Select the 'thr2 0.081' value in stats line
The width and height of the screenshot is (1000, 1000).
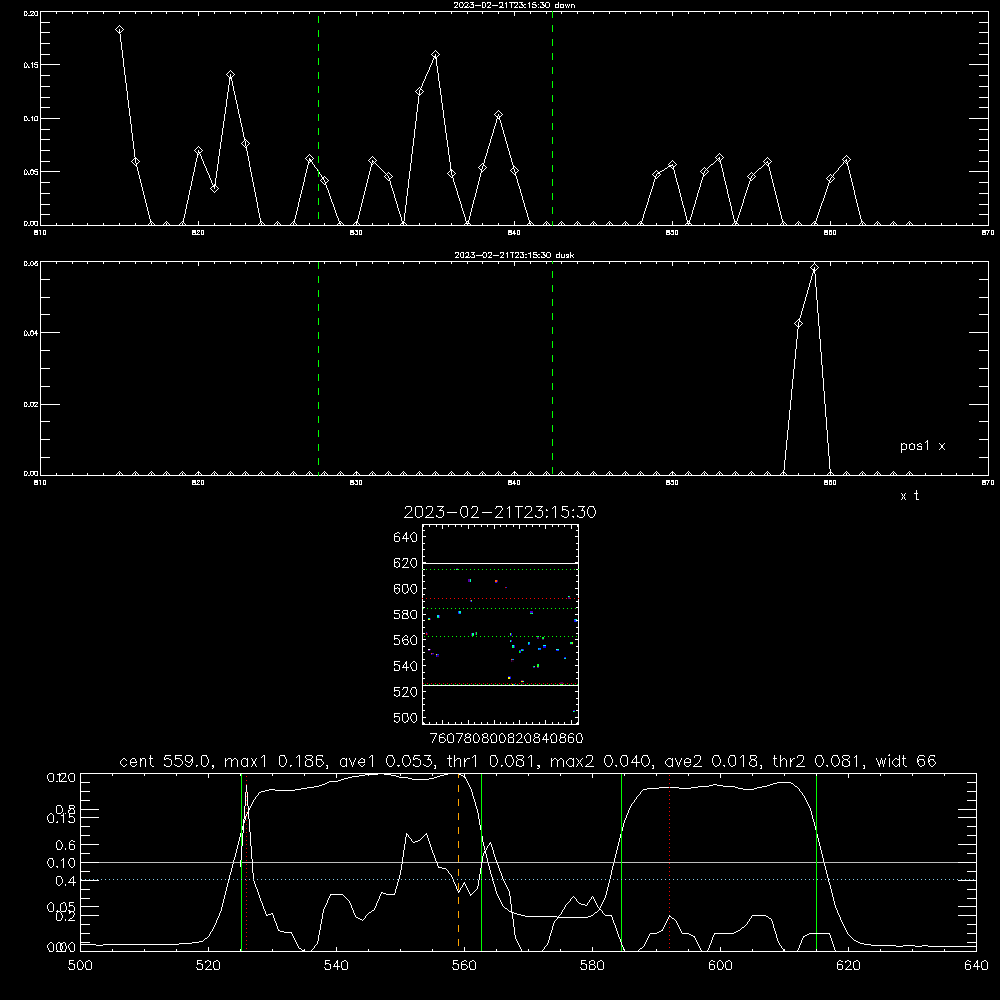coord(818,761)
